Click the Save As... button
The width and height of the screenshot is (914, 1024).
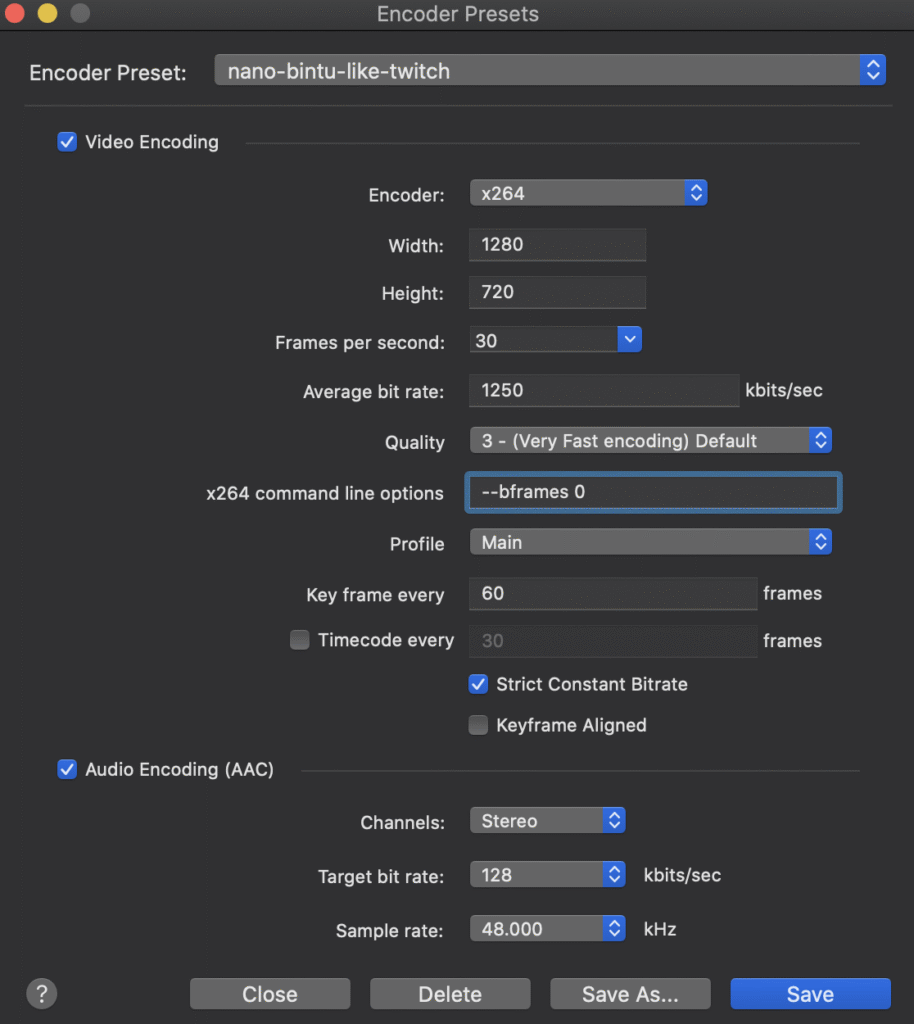coord(630,994)
